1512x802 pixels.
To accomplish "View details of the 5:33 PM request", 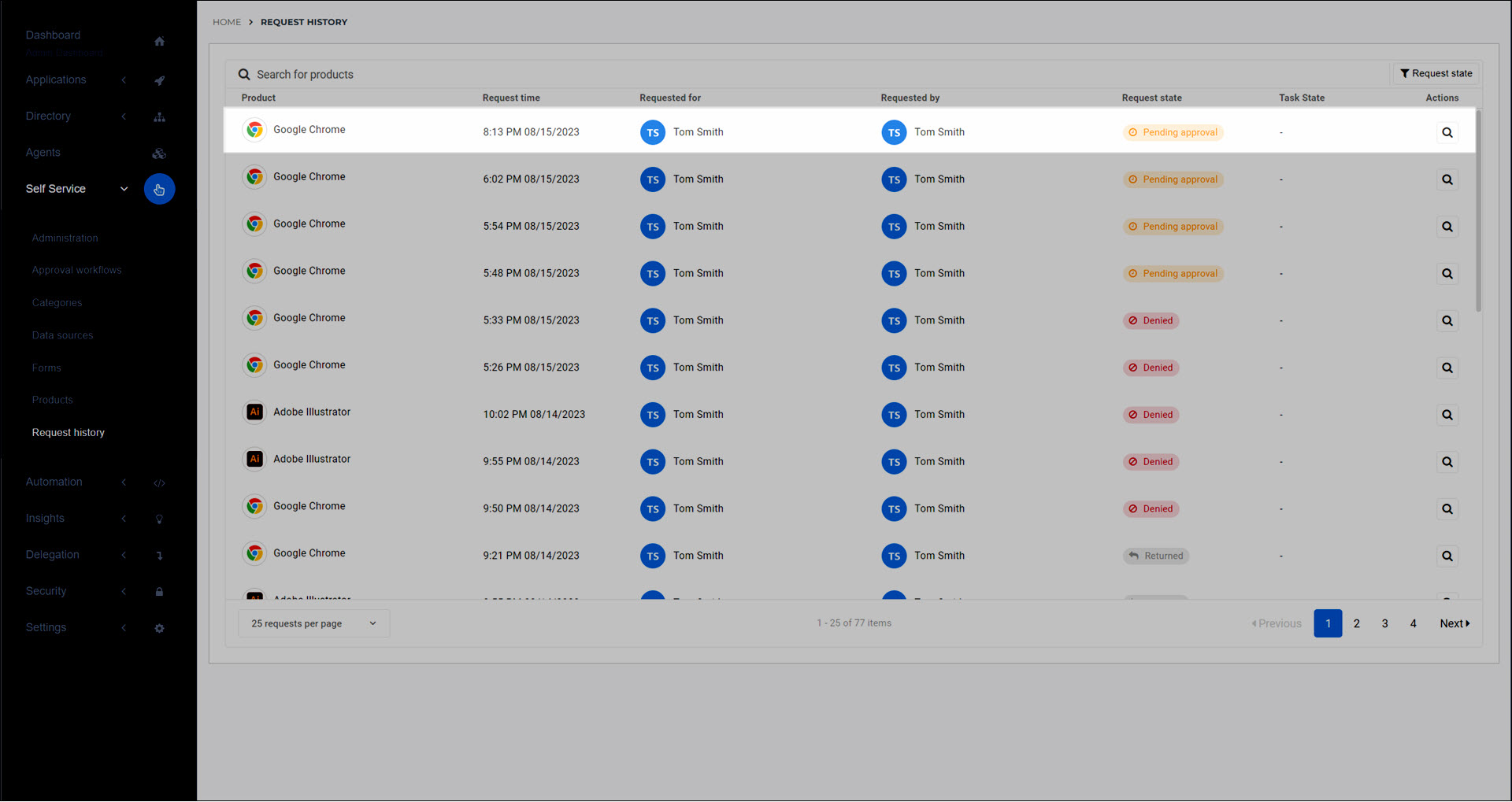I will pyautogui.click(x=1447, y=320).
